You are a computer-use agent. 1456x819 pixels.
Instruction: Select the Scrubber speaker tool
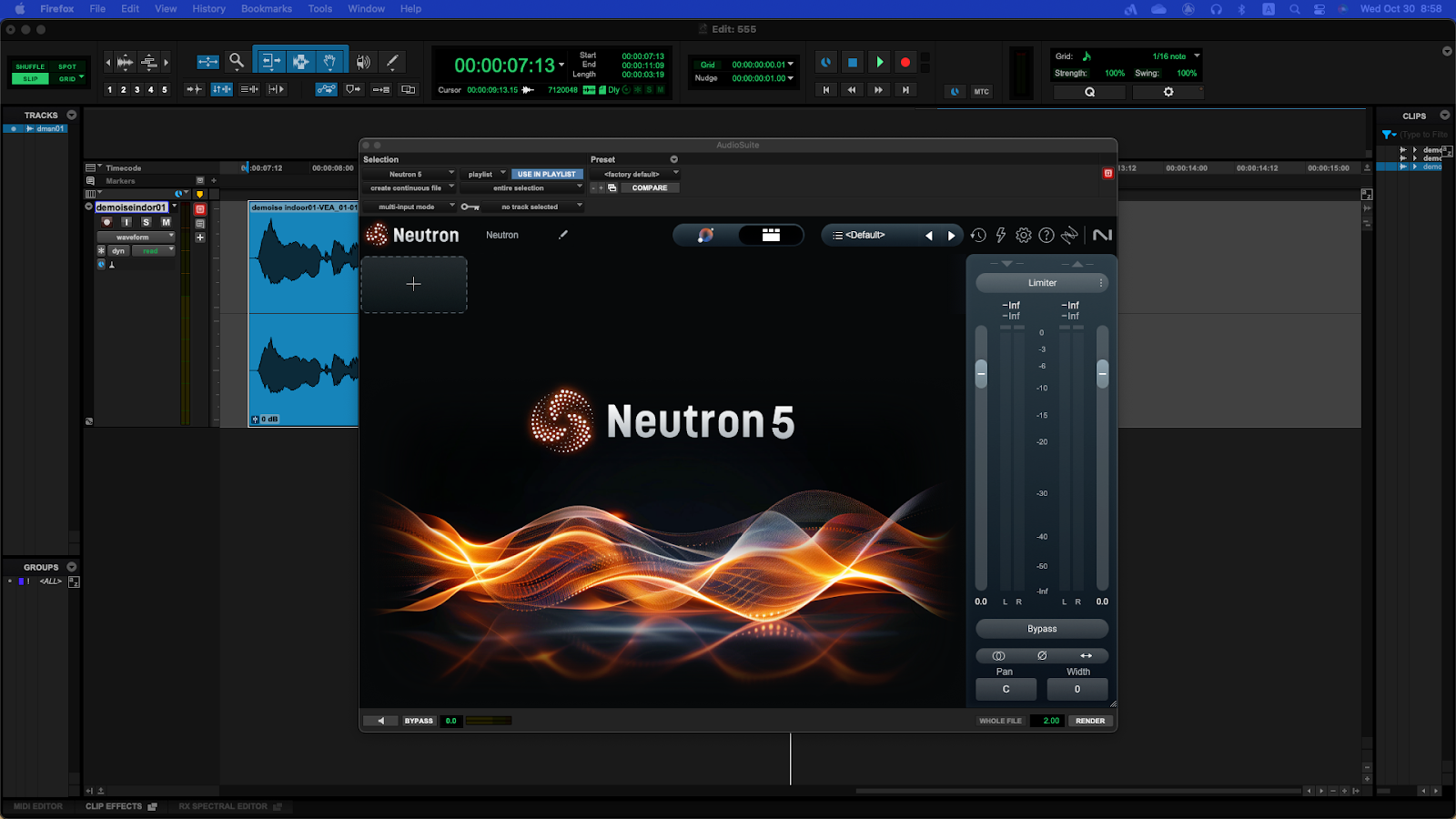[x=363, y=62]
